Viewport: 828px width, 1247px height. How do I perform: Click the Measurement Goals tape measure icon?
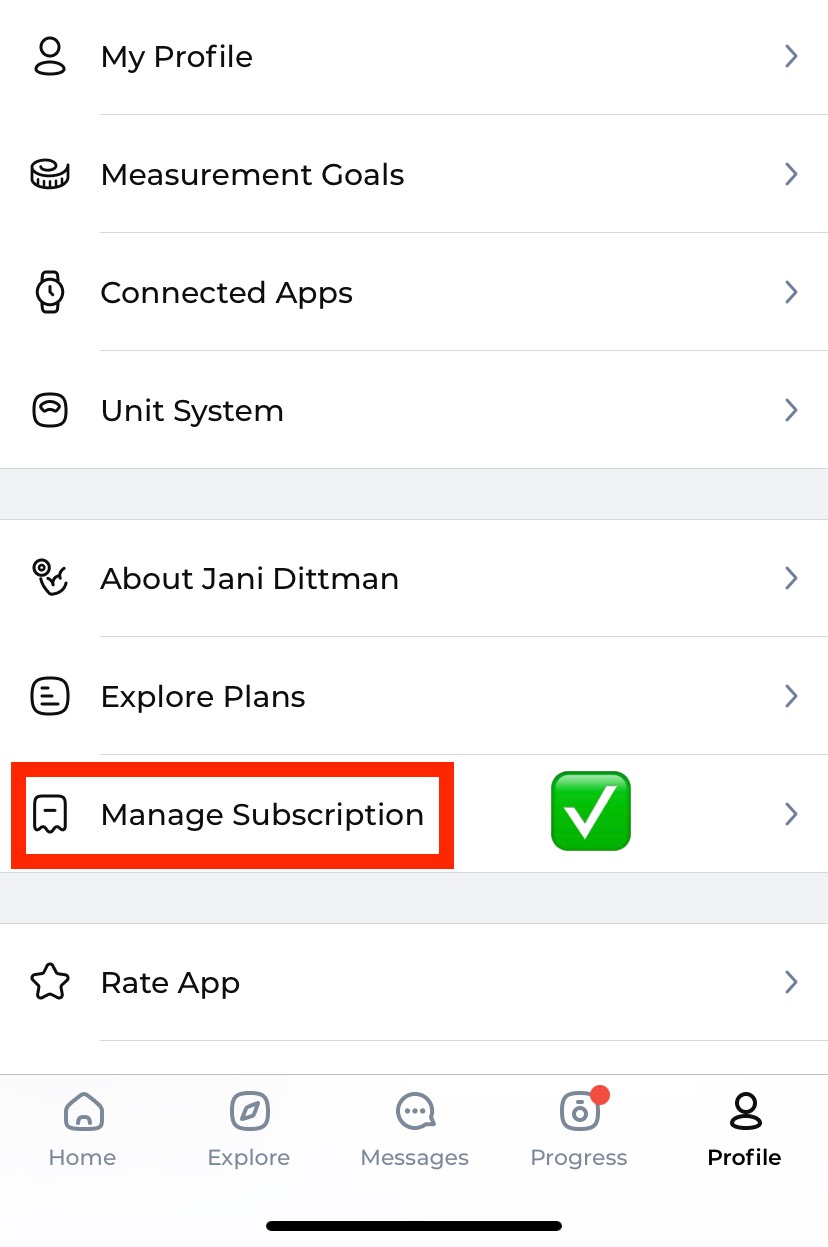coord(49,174)
